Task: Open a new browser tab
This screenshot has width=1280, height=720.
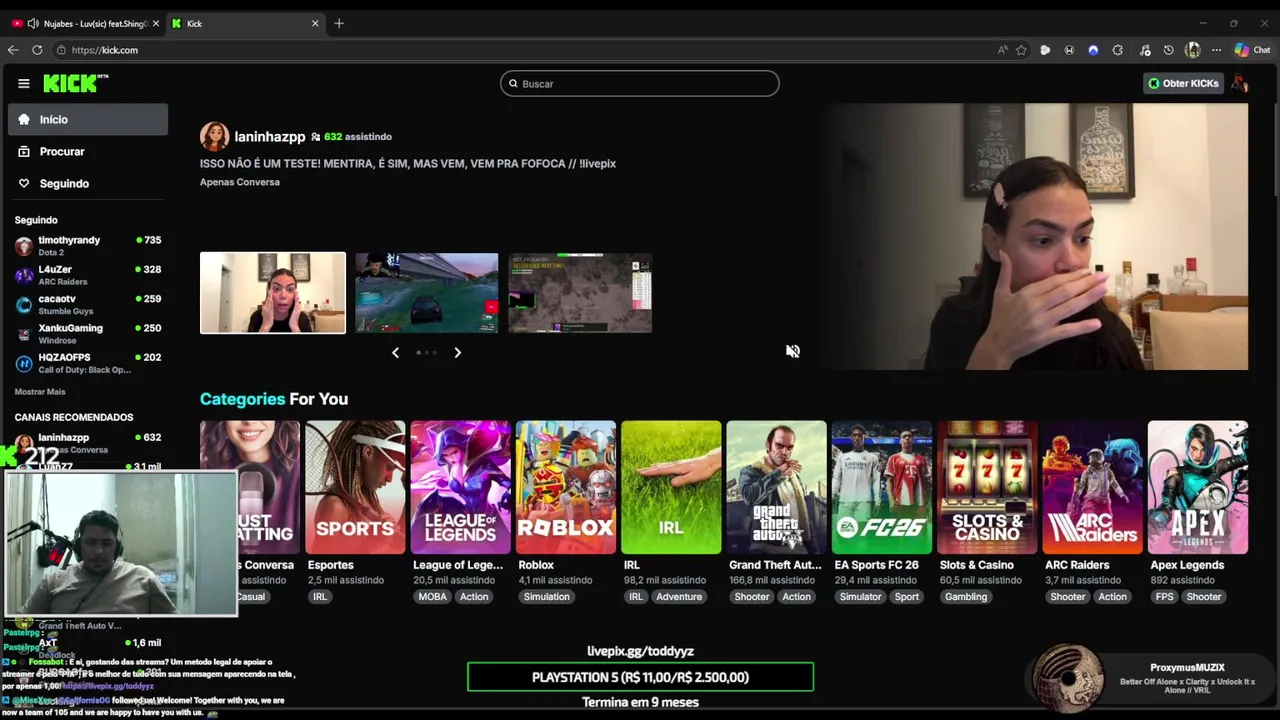Action: coord(339,23)
